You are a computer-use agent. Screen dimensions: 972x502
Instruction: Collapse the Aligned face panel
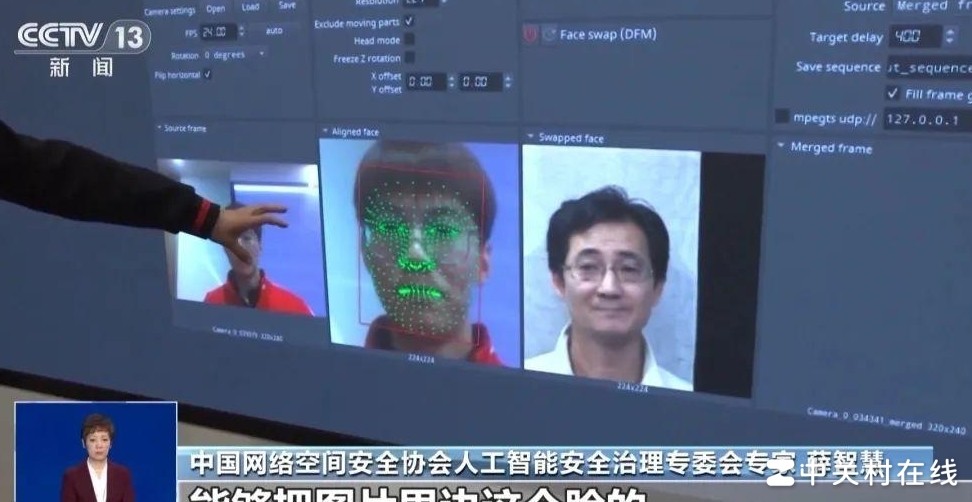pyautogui.click(x=325, y=132)
